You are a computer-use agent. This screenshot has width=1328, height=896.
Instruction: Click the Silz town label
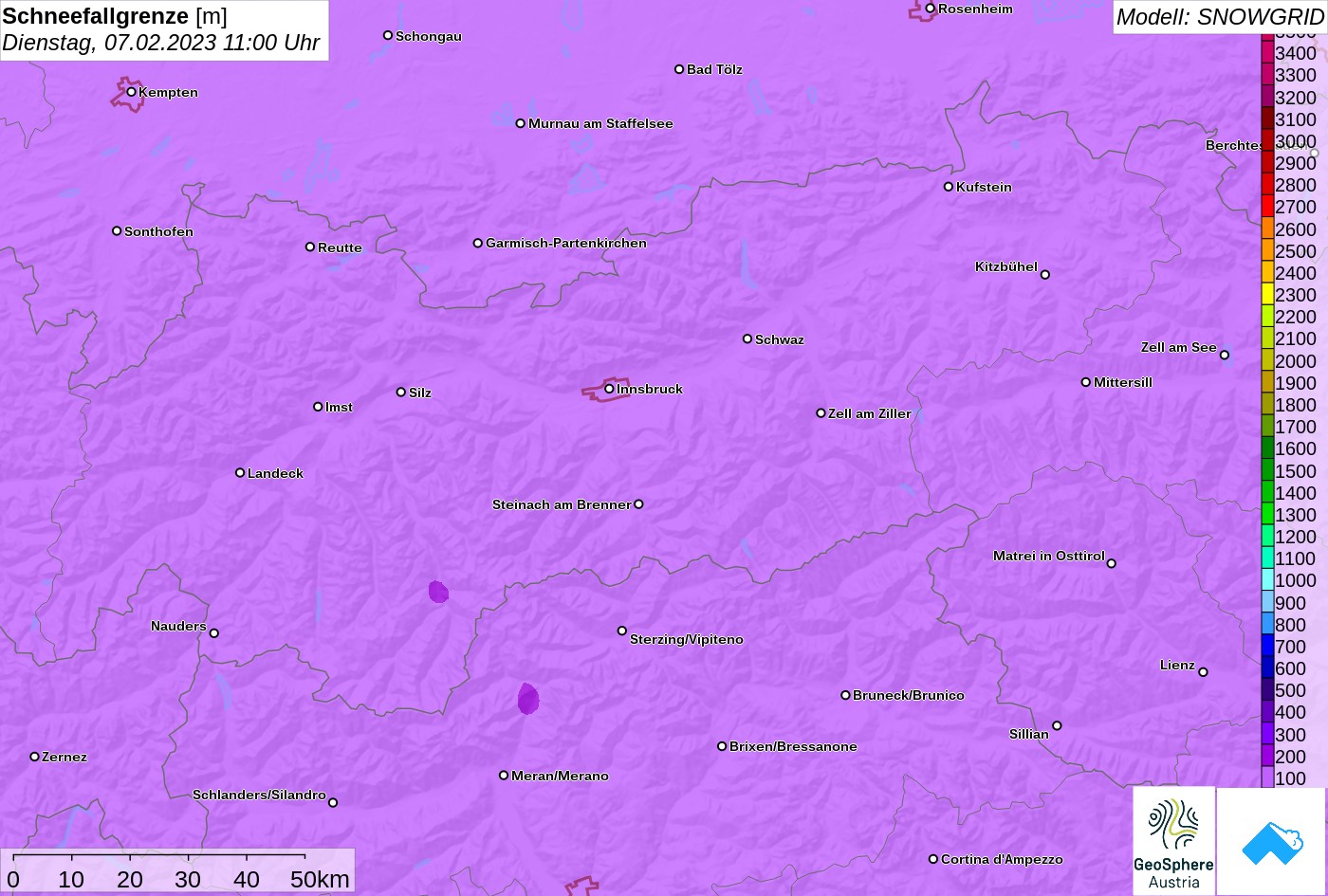[420, 393]
